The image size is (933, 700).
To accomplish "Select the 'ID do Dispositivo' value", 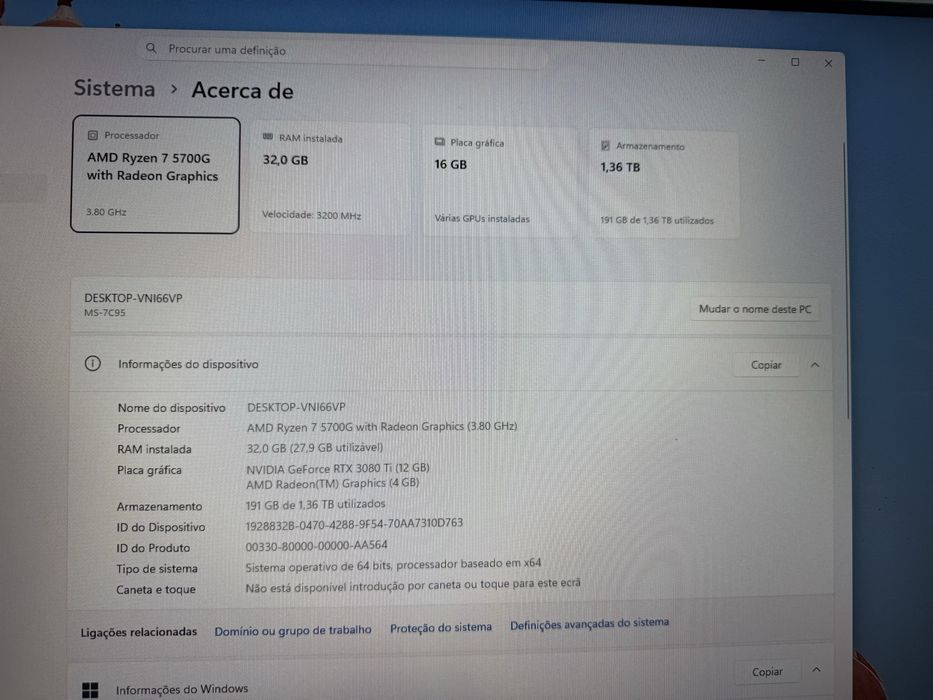I will pyautogui.click(x=354, y=524).
